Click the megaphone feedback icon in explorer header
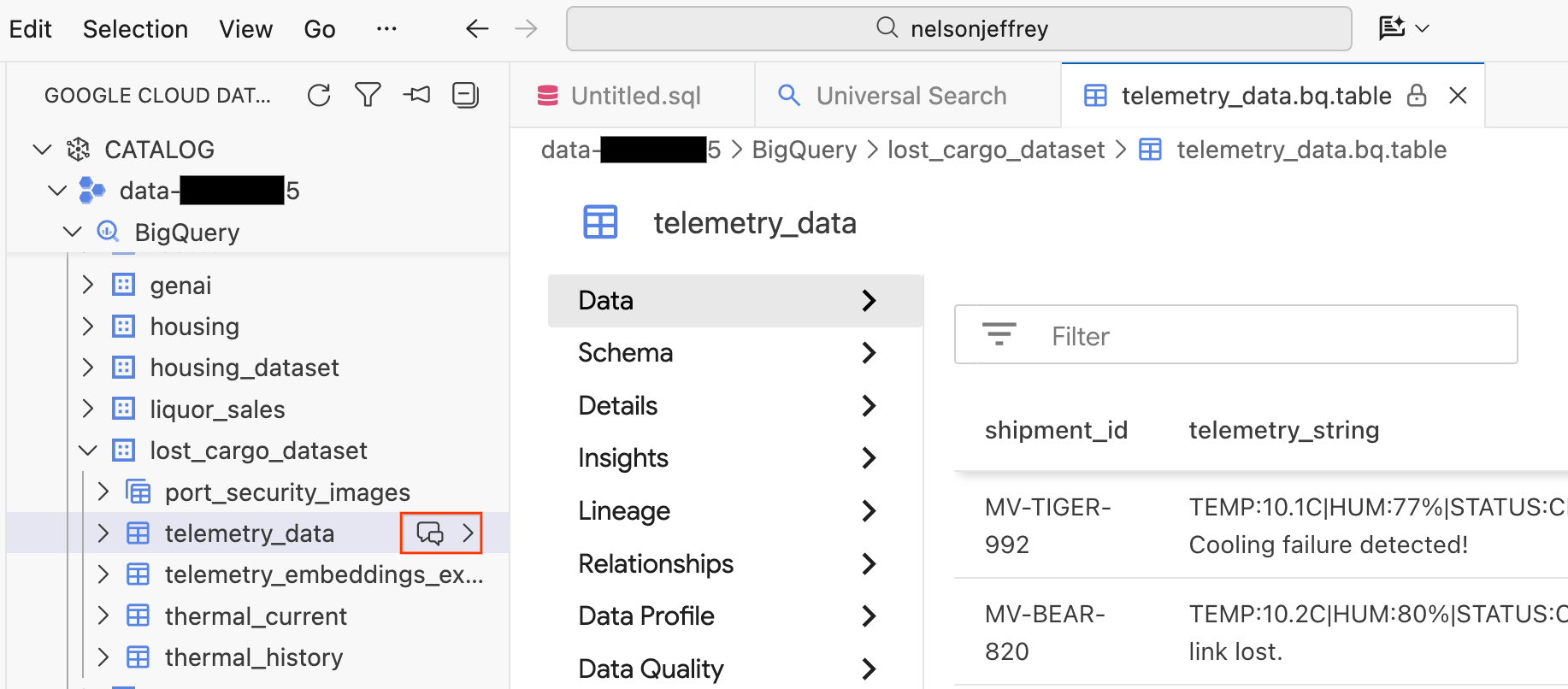The image size is (1568, 689). click(x=417, y=95)
